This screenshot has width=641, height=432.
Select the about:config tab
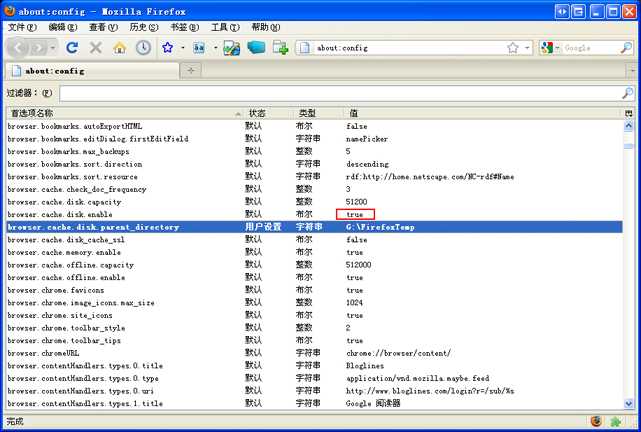92,71
